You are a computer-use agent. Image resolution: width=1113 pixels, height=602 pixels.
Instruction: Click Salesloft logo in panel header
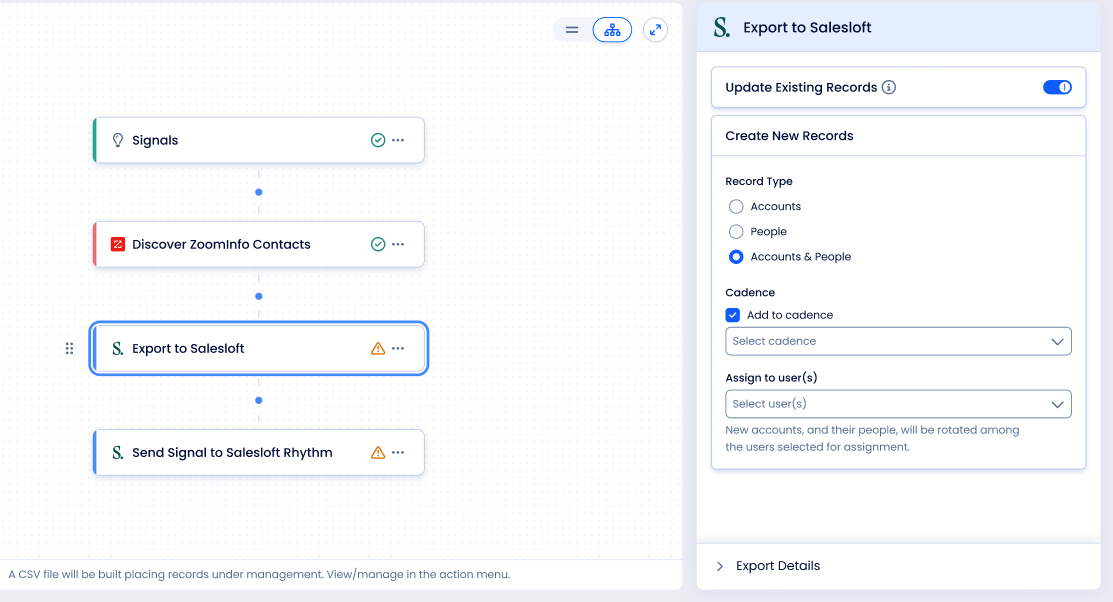click(x=721, y=28)
